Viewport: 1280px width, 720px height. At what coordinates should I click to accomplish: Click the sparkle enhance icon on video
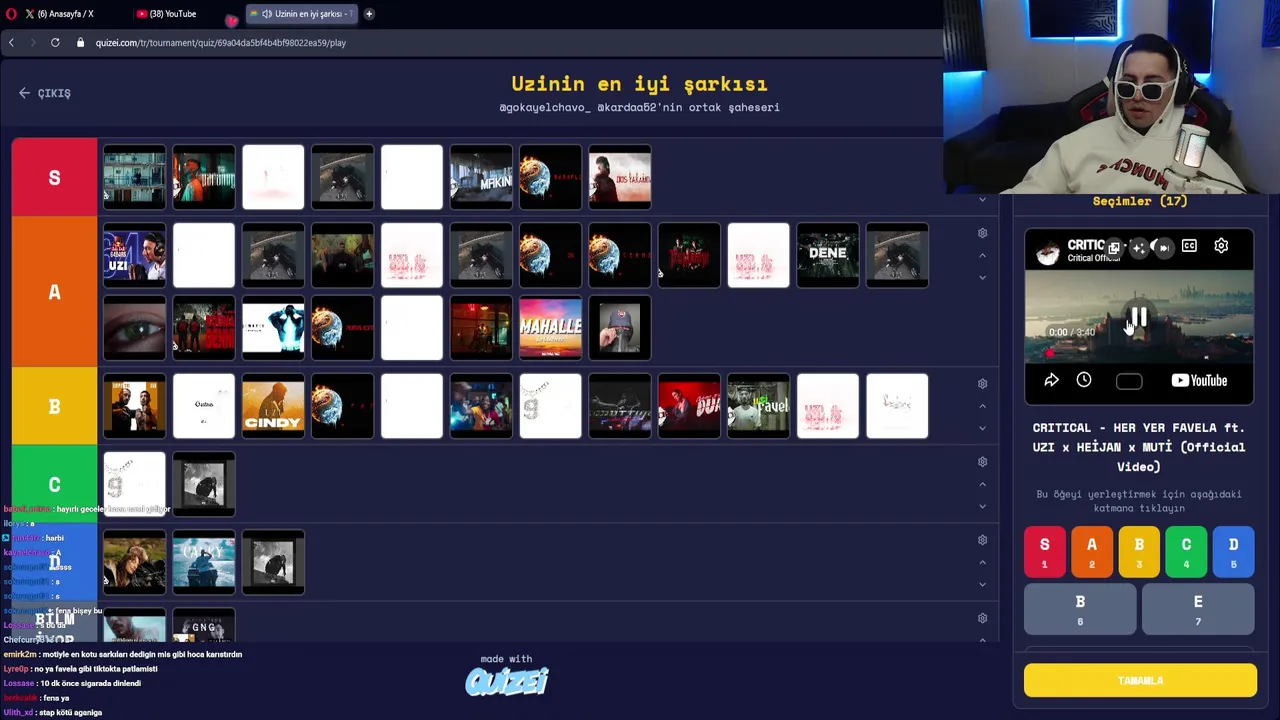coord(1138,247)
